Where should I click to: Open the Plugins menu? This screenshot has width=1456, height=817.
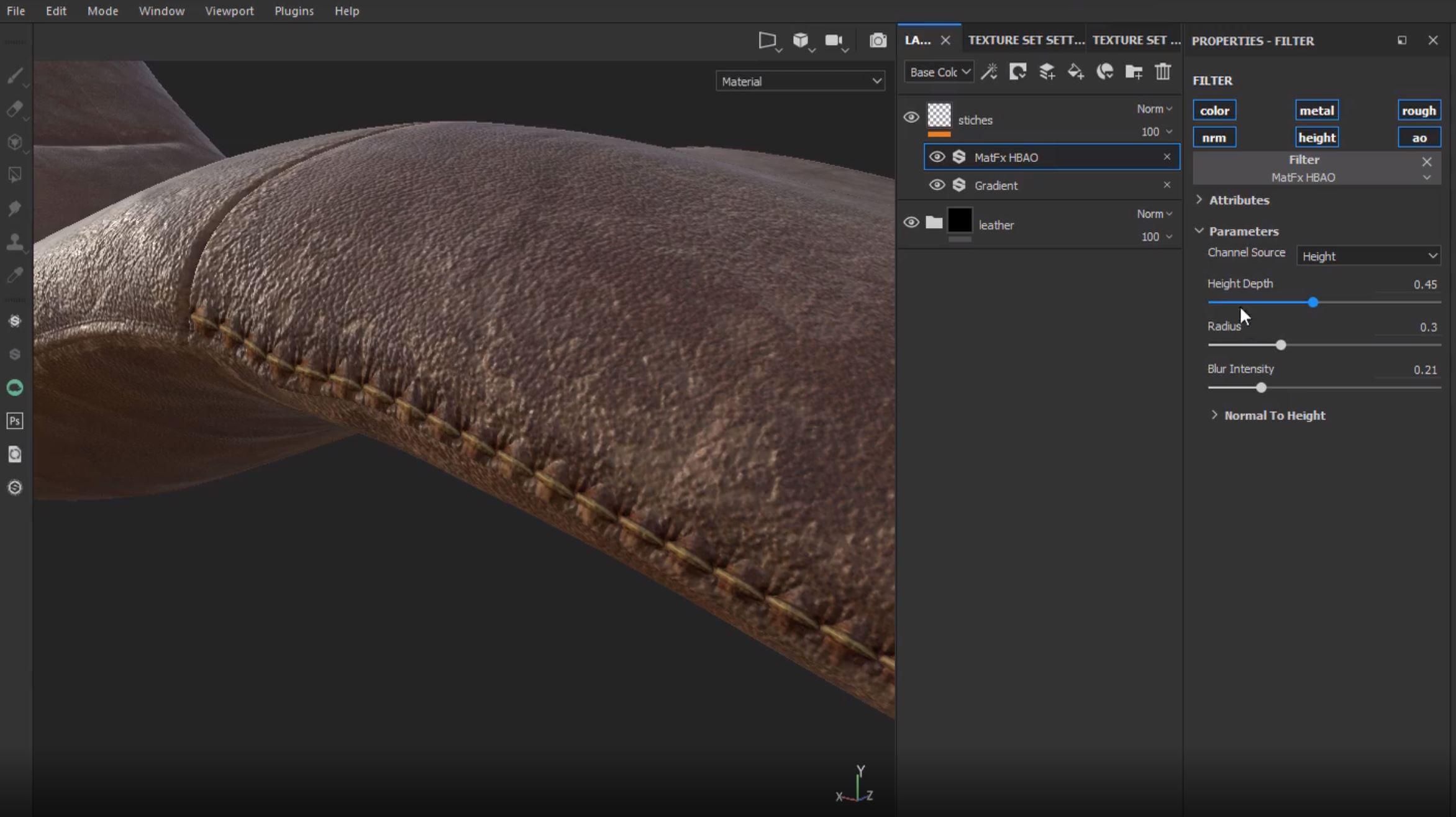(x=294, y=11)
